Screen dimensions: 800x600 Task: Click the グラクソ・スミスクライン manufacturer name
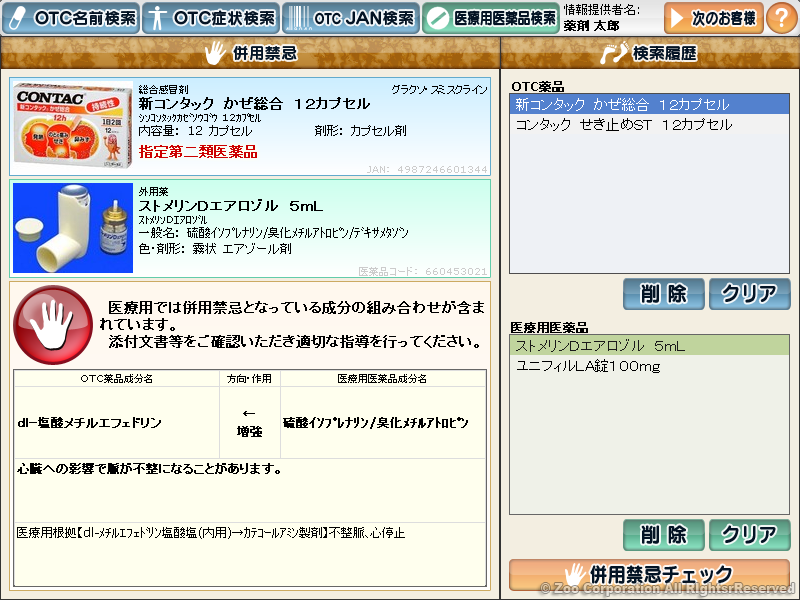tap(439, 90)
